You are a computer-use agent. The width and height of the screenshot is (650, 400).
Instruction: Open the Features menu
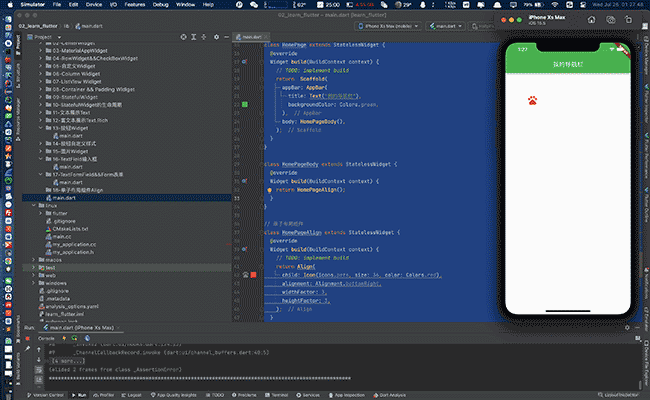pos(135,5)
